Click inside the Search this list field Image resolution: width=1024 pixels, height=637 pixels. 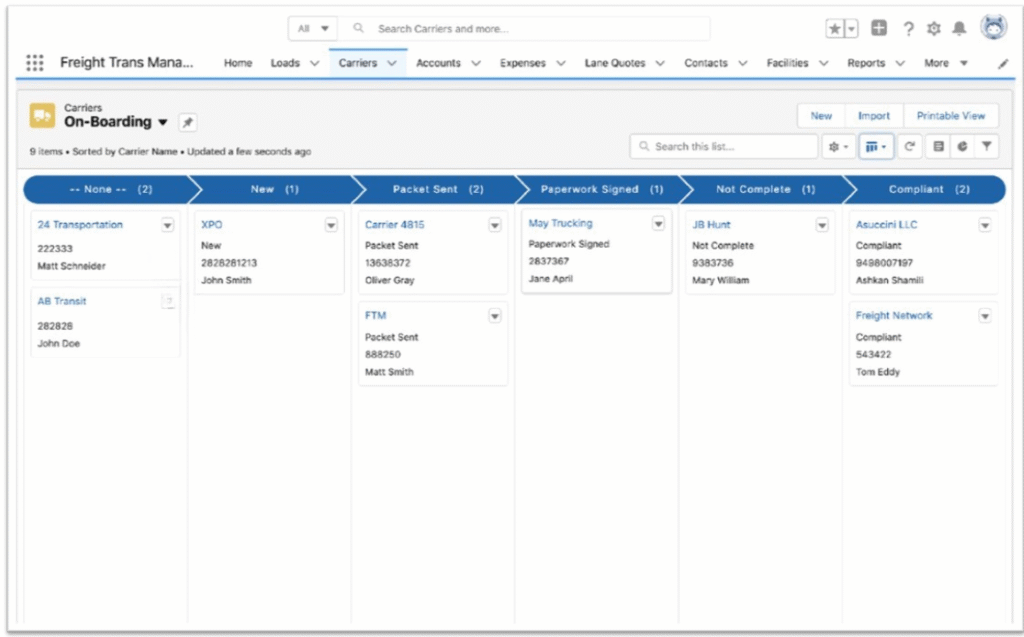[723, 146]
